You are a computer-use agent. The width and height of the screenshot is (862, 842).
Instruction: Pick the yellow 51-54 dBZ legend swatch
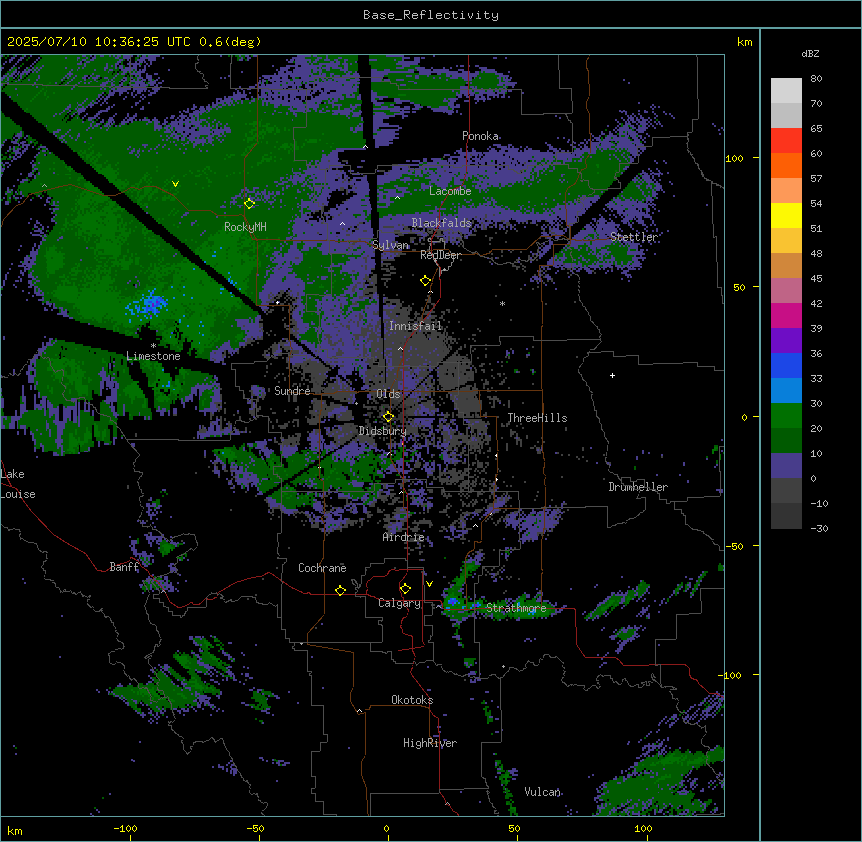coord(786,215)
